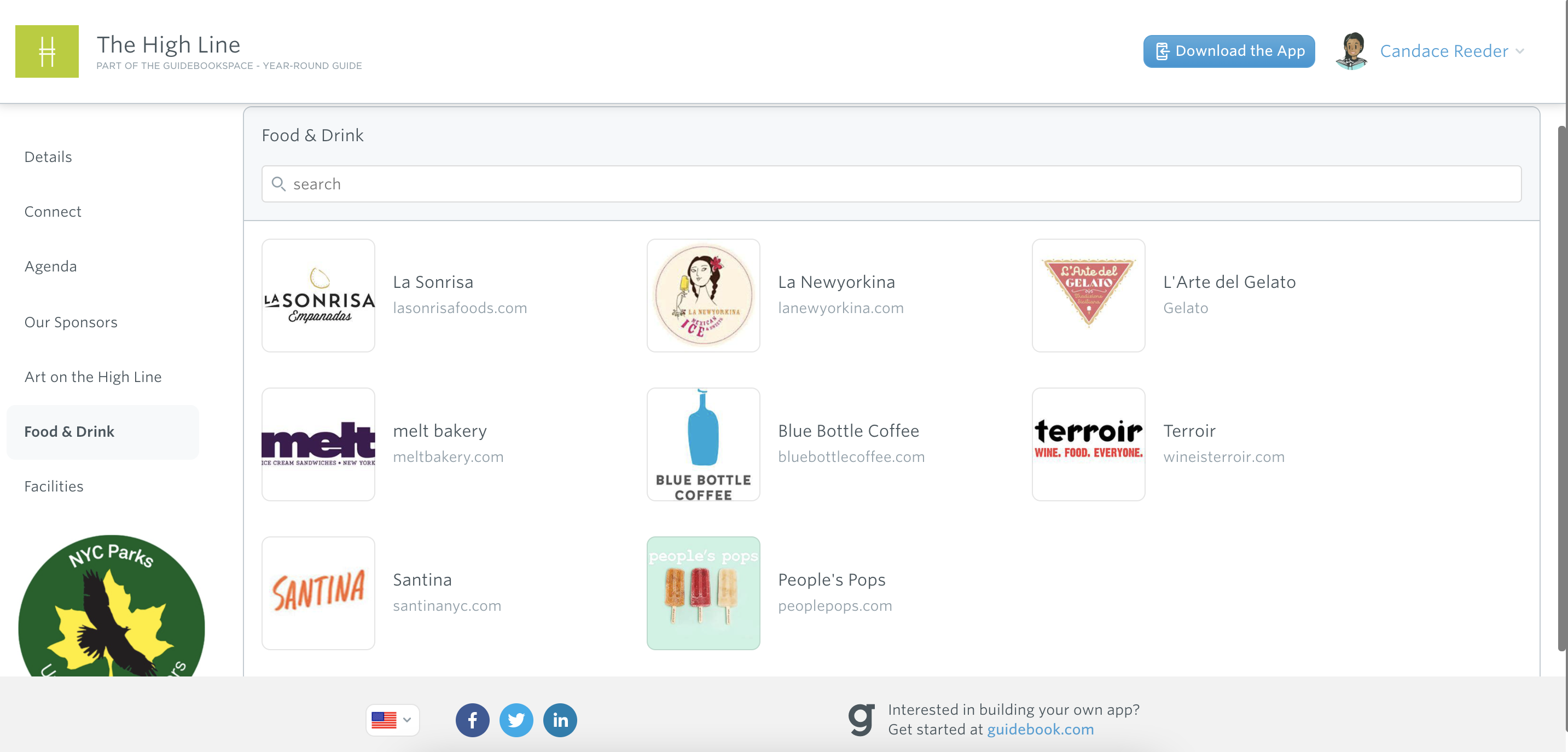Open the L'Arte del Gelato listing title
This screenshot has width=1568, height=752.
coord(1229,282)
